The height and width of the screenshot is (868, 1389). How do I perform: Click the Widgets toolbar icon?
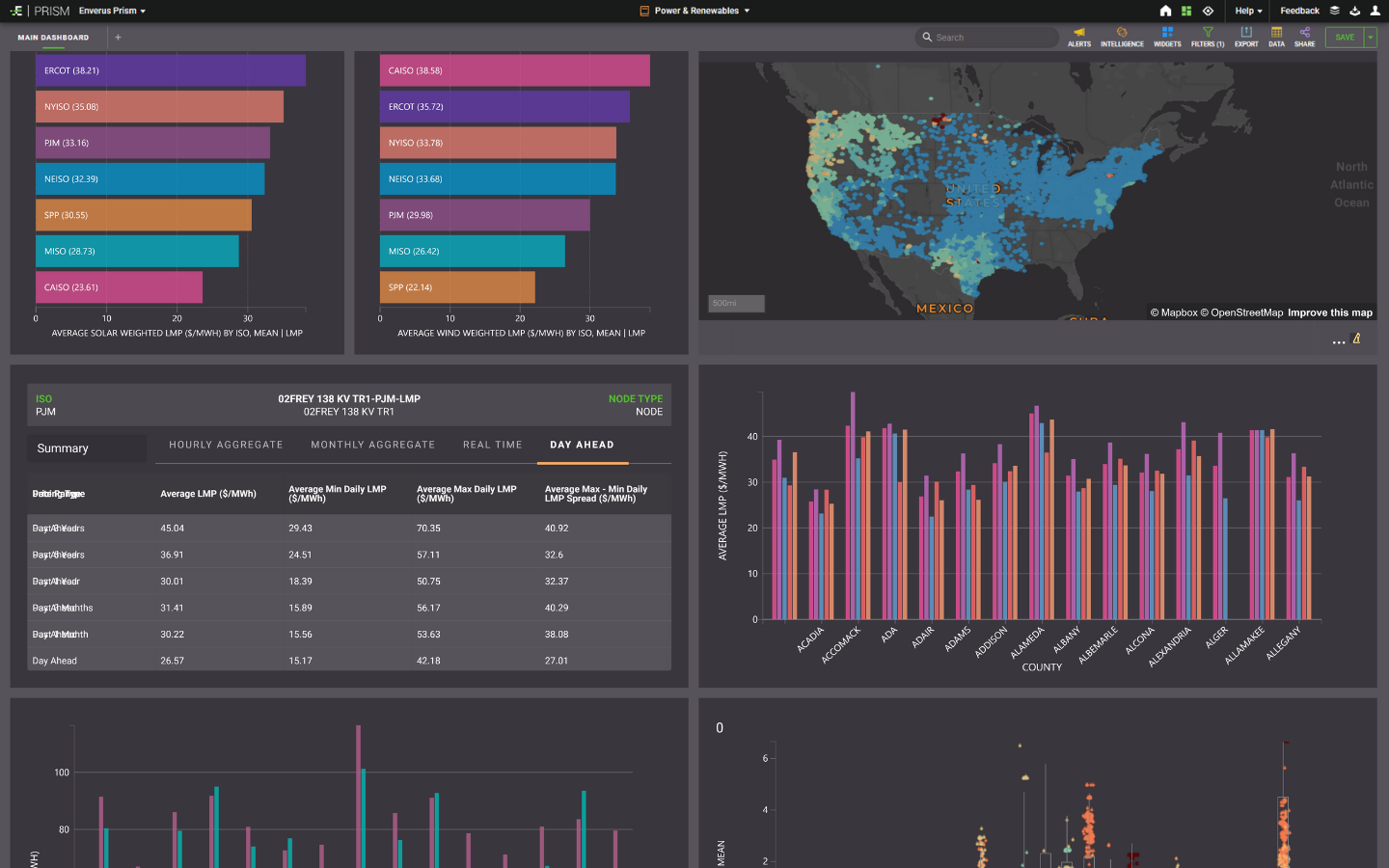[1167, 34]
